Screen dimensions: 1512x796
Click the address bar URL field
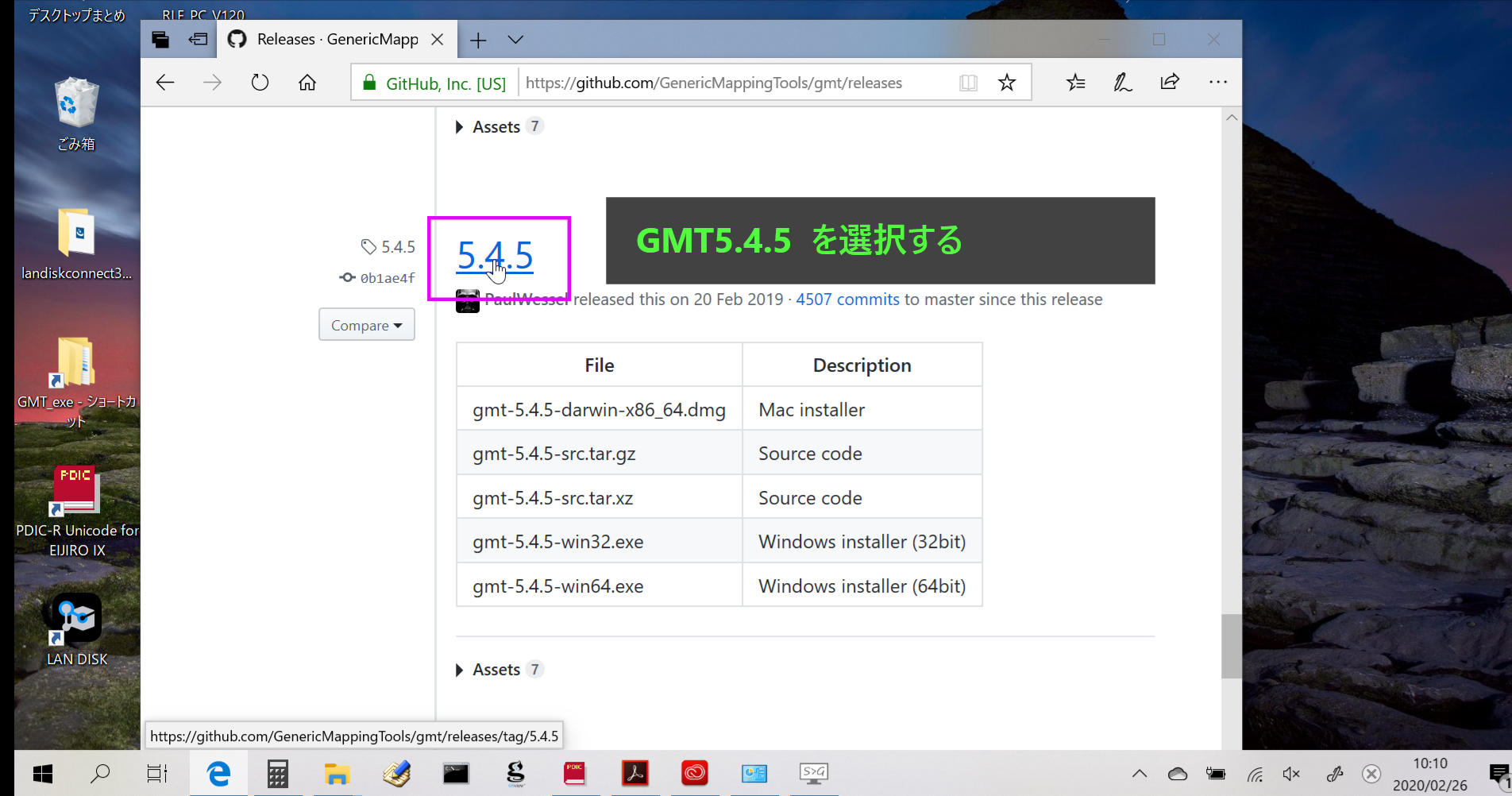(715, 82)
